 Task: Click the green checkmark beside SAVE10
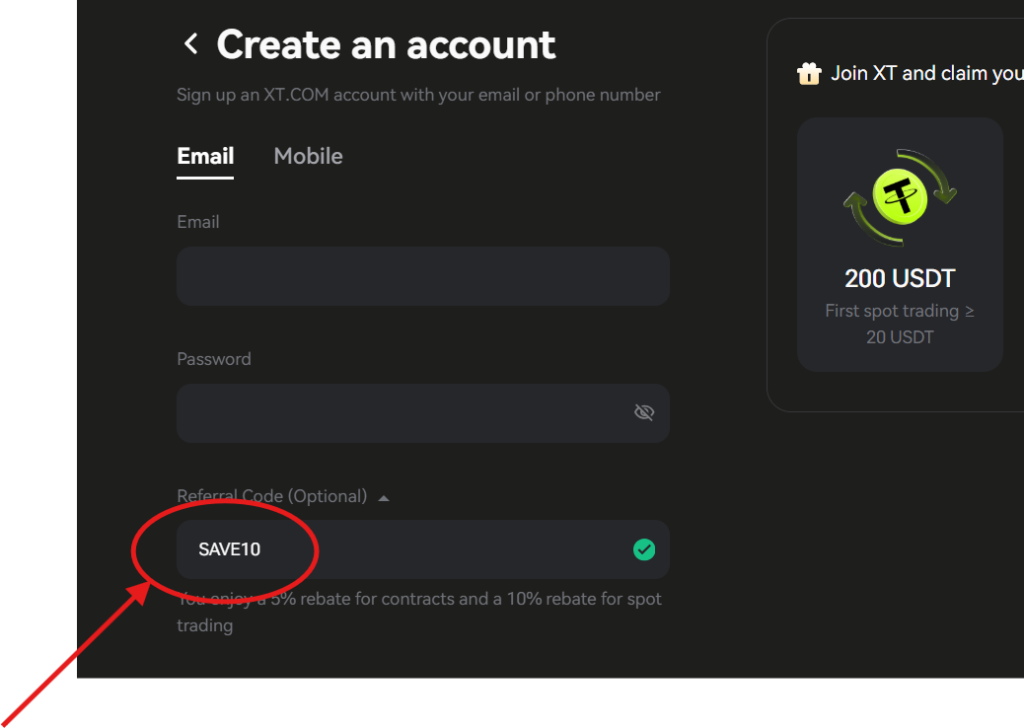coord(644,549)
